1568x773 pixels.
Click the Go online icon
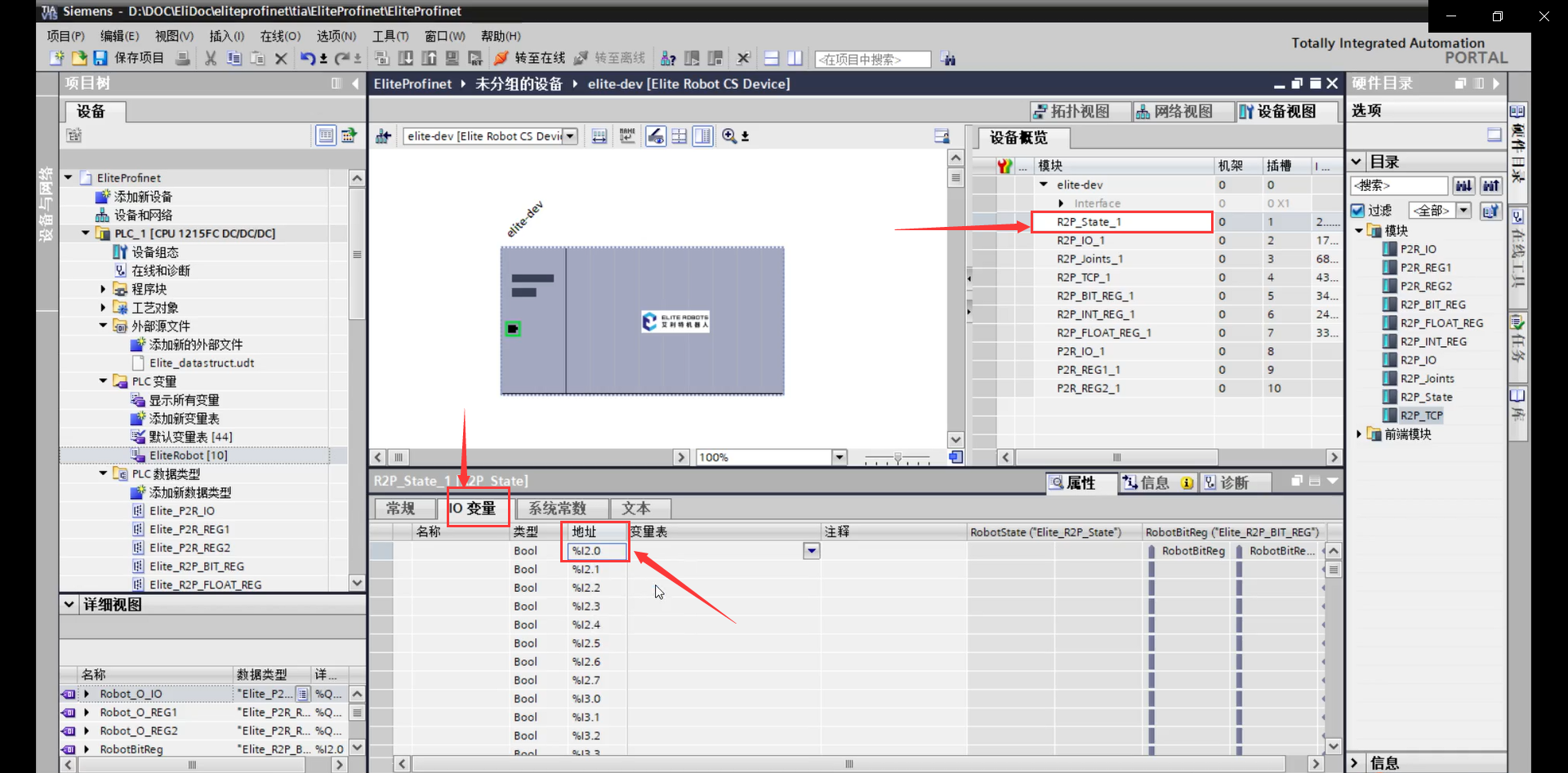501,58
